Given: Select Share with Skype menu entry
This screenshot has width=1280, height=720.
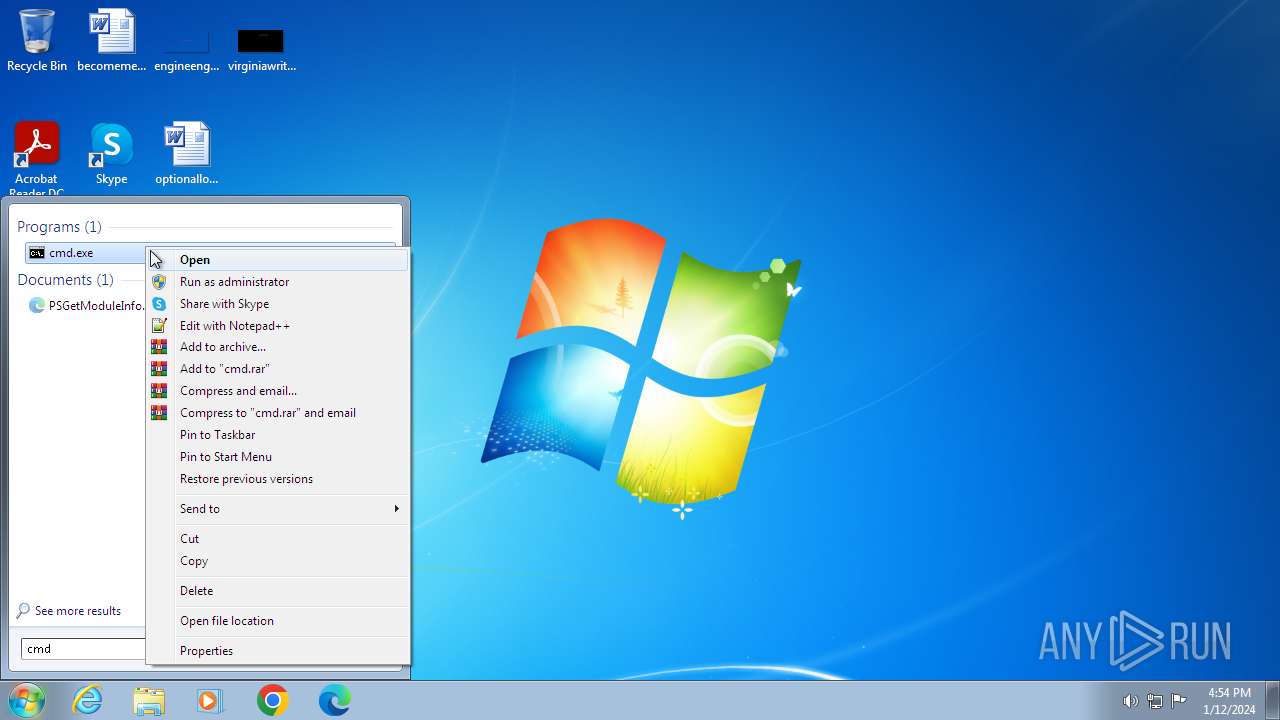Looking at the screenshot, I should pyautogui.click(x=278, y=304).
